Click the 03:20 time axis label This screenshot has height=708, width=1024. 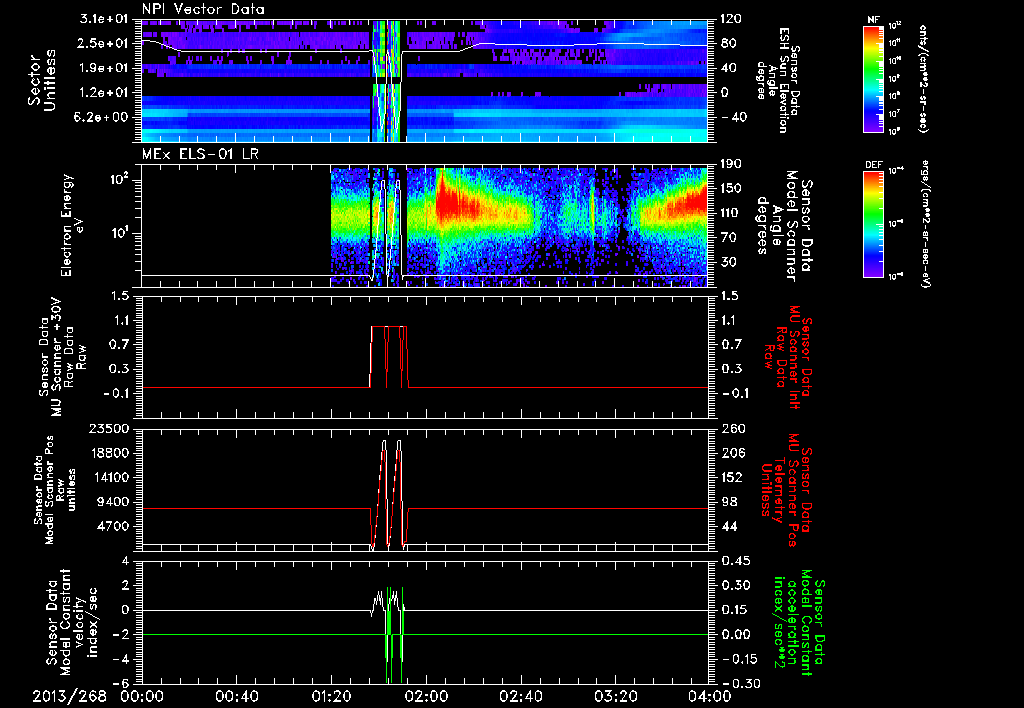coord(615,696)
